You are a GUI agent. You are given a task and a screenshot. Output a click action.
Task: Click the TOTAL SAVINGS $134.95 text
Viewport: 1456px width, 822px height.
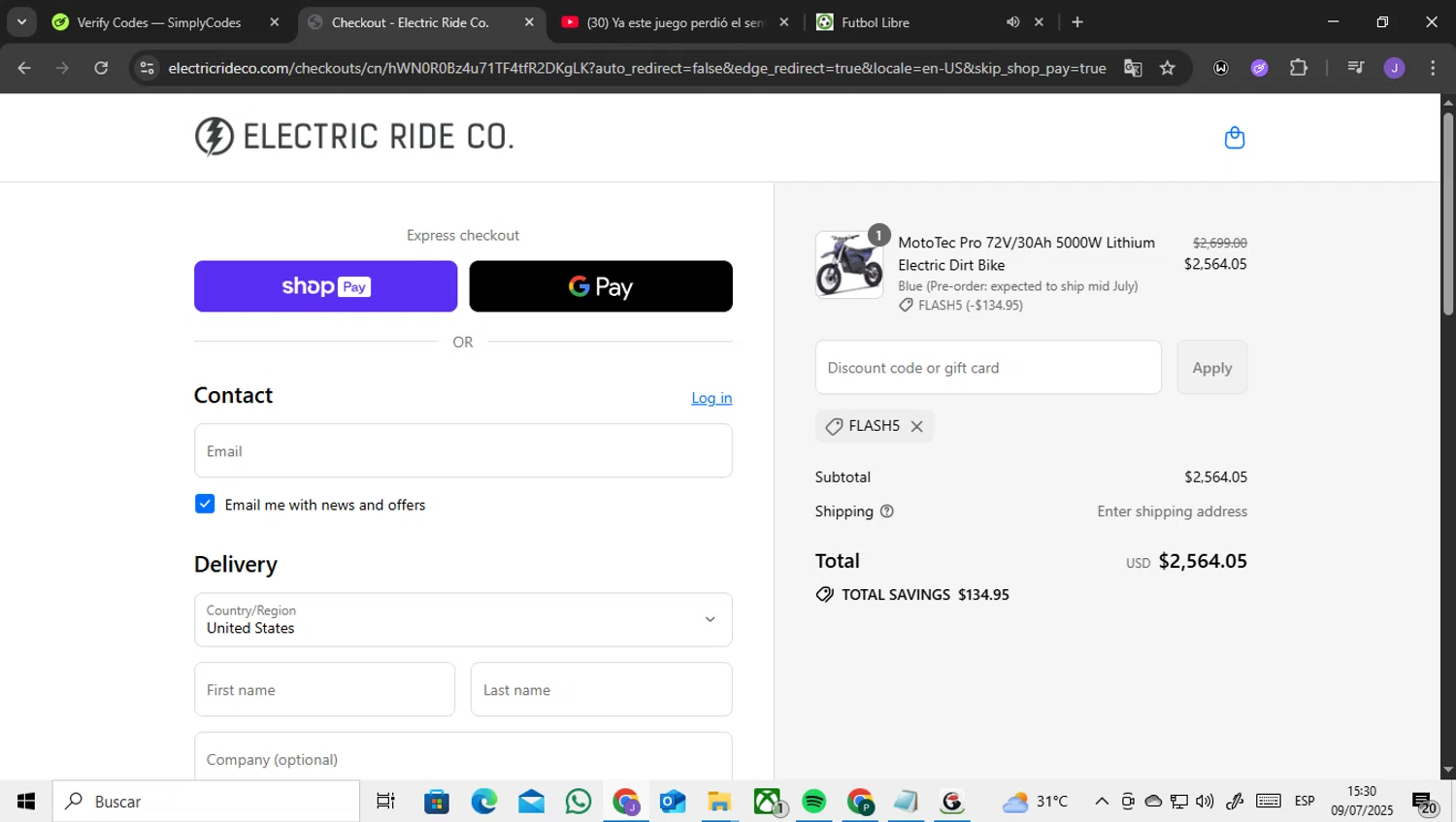point(925,595)
